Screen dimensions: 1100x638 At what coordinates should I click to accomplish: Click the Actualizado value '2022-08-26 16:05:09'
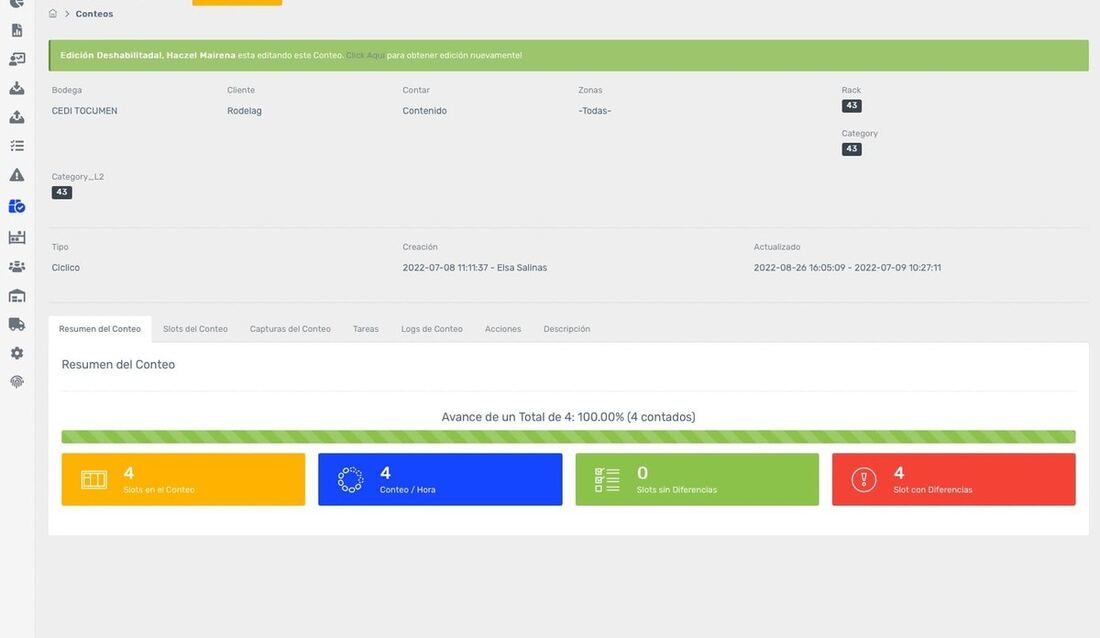(799, 267)
